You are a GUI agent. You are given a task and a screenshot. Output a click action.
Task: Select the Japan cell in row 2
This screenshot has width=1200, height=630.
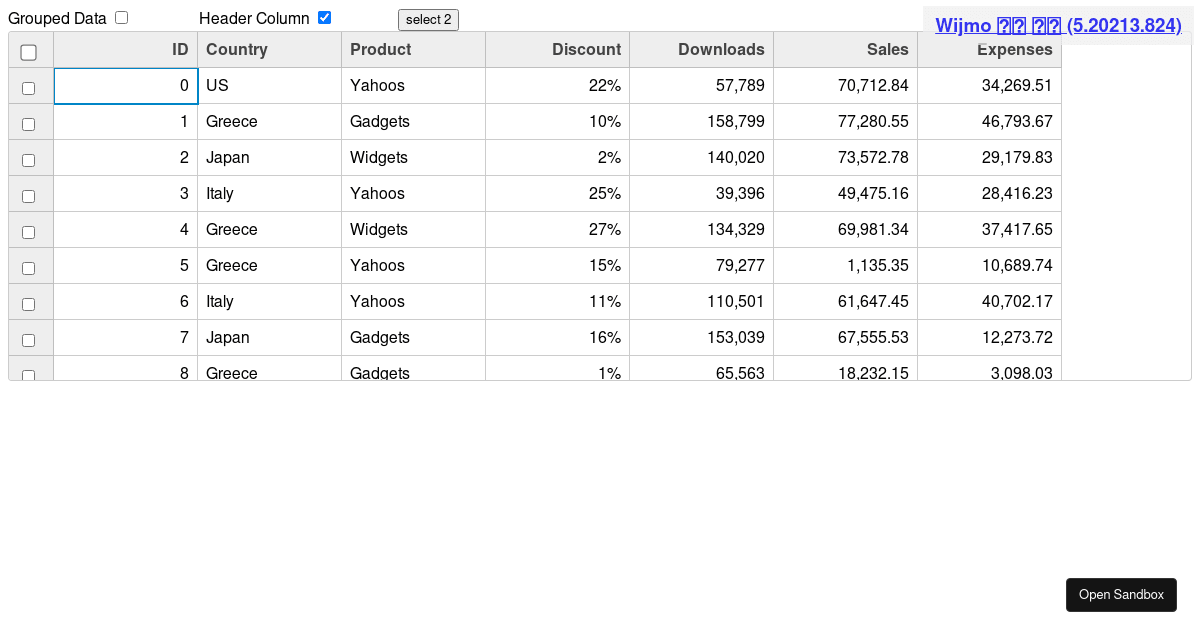click(269, 158)
